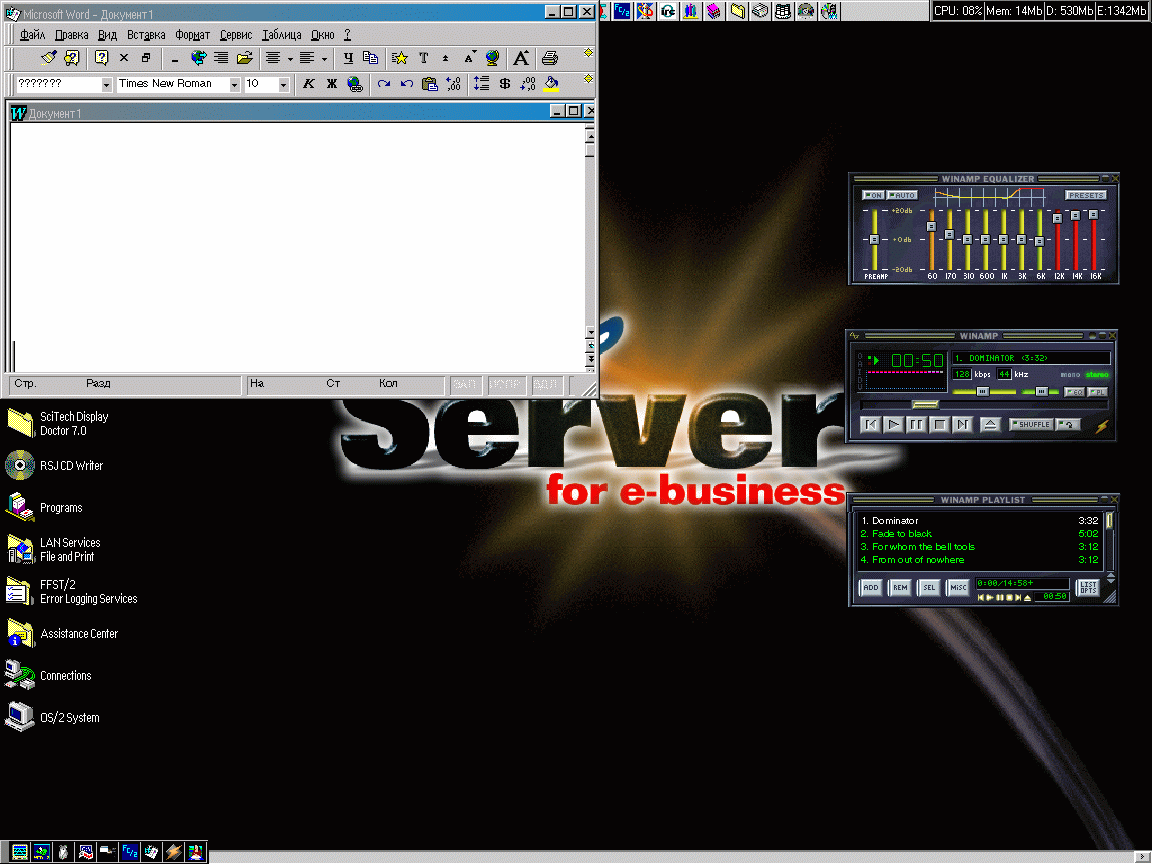Open the SciTech Display Doctor 7.0 folder
Viewport: 1152px width, 864px height.
[20, 423]
